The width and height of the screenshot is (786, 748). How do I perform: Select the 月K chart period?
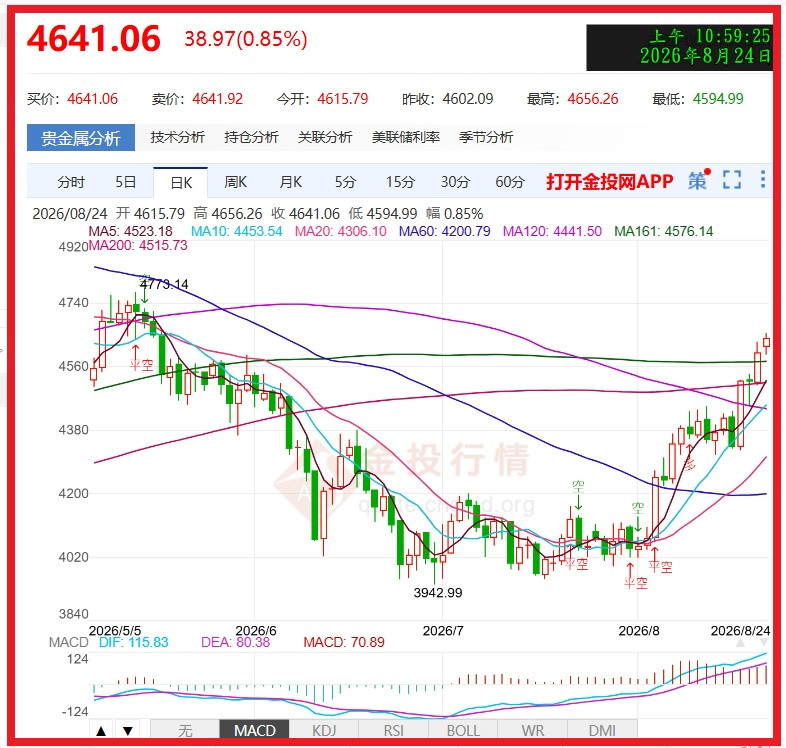click(x=291, y=182)
